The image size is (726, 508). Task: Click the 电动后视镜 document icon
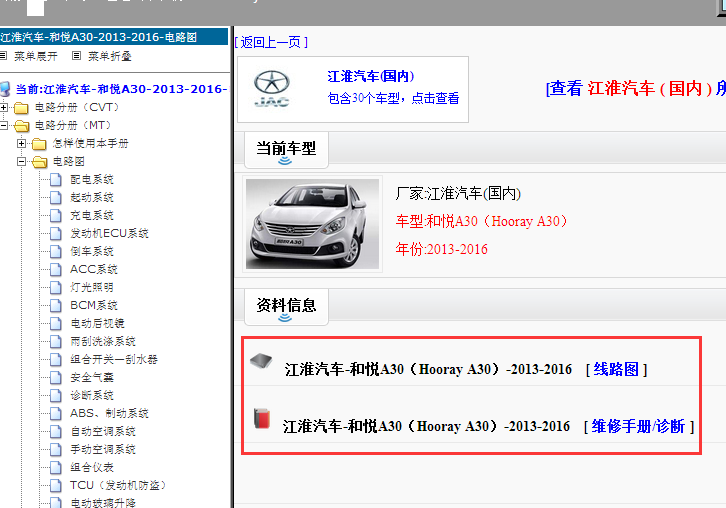tap(56, 324)
